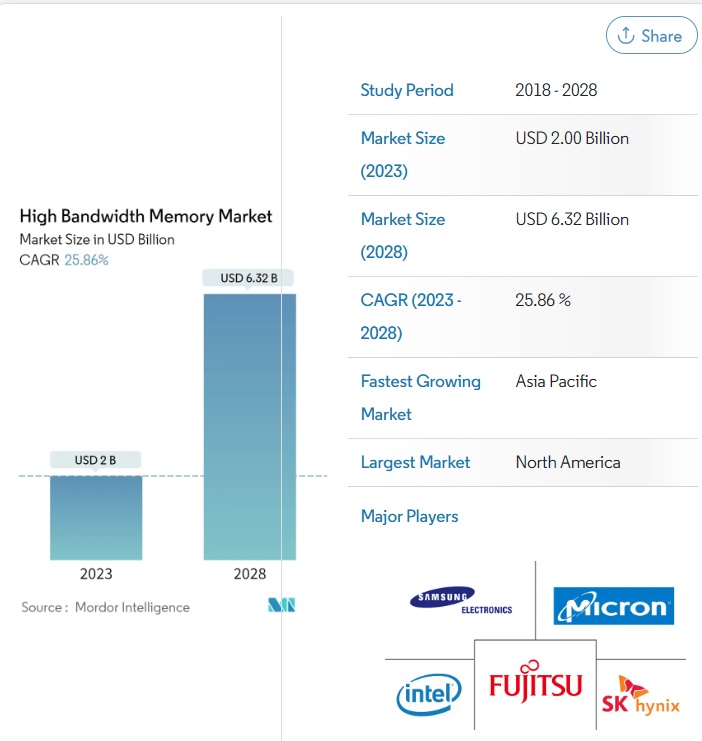
Task: Click the Fastest Growing Market label
Action: pos(420,397)
